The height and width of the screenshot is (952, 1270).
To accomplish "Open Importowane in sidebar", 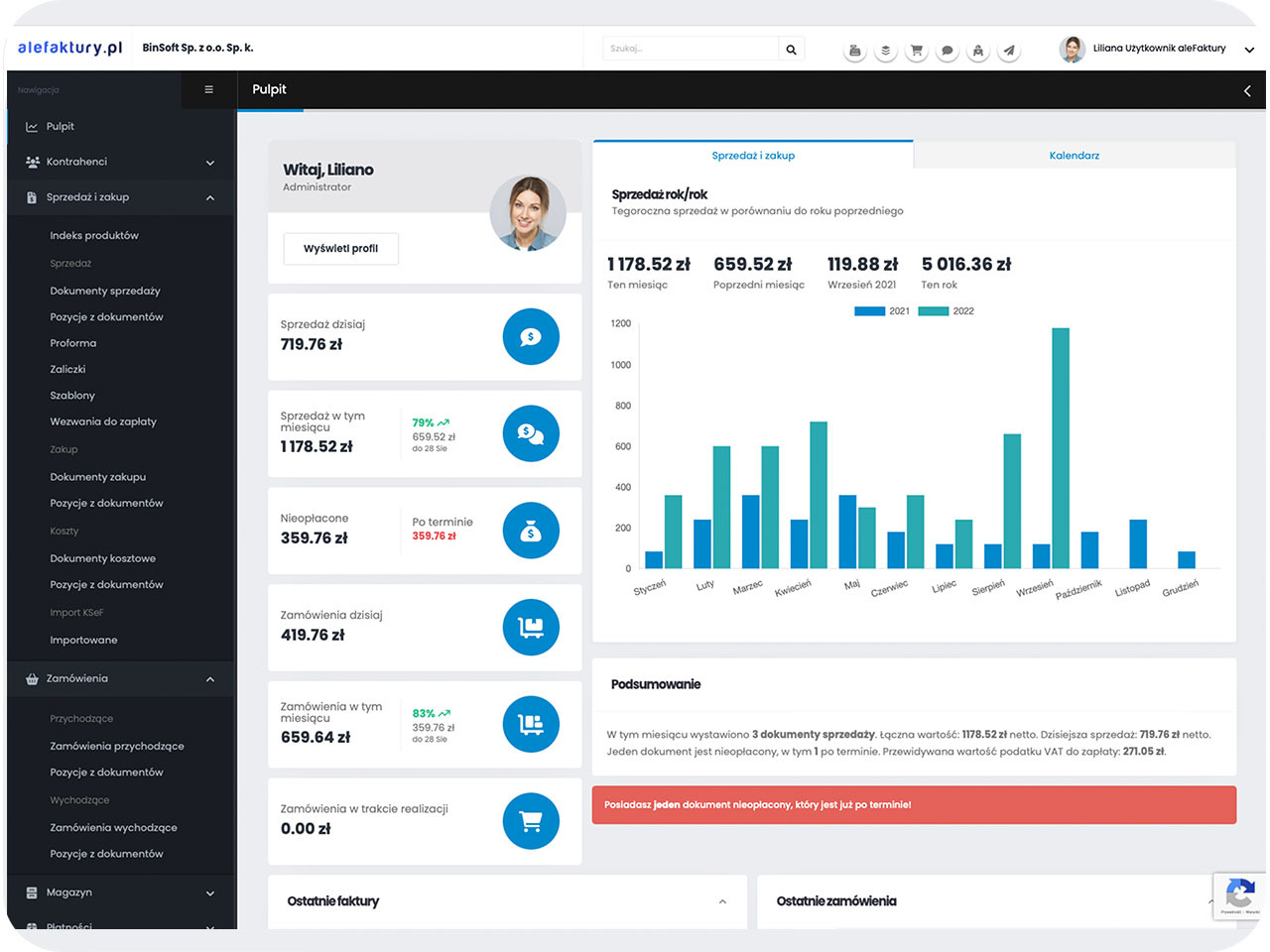I will [83, 641].
